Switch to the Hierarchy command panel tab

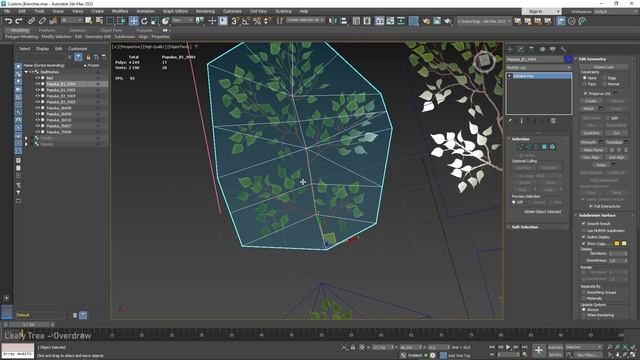(x=531, y=49)
